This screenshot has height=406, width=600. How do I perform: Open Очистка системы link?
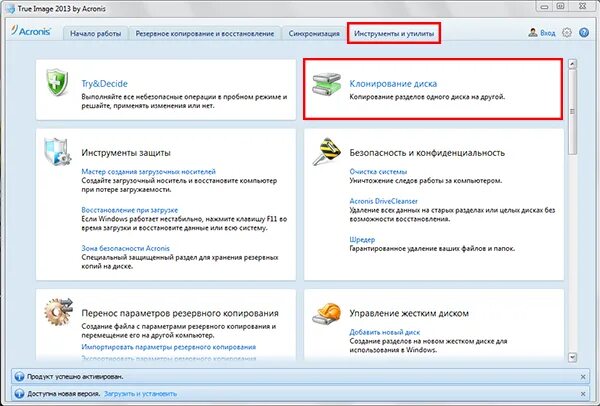[378, 171]
